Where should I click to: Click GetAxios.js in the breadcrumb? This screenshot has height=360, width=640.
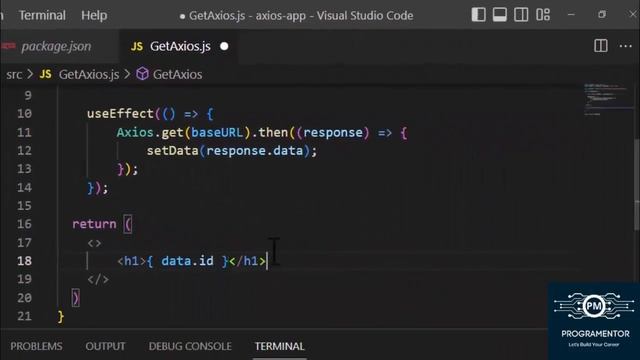pos(89,74)
